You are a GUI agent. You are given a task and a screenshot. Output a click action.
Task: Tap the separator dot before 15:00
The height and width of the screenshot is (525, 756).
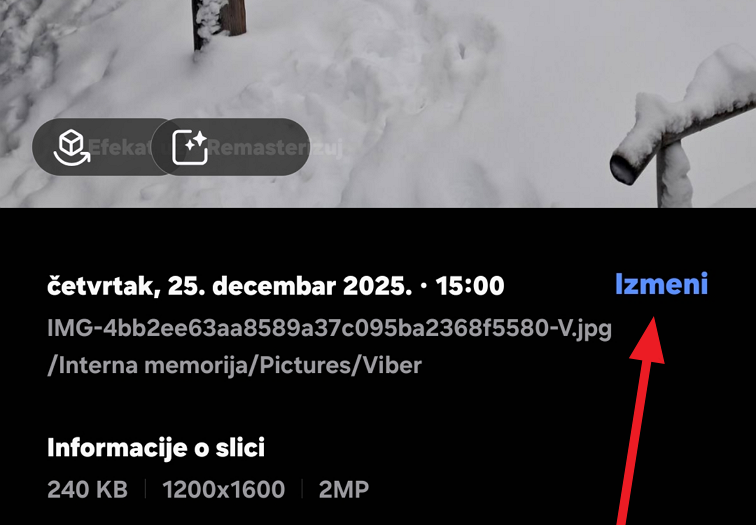click(x=424, y=286)
